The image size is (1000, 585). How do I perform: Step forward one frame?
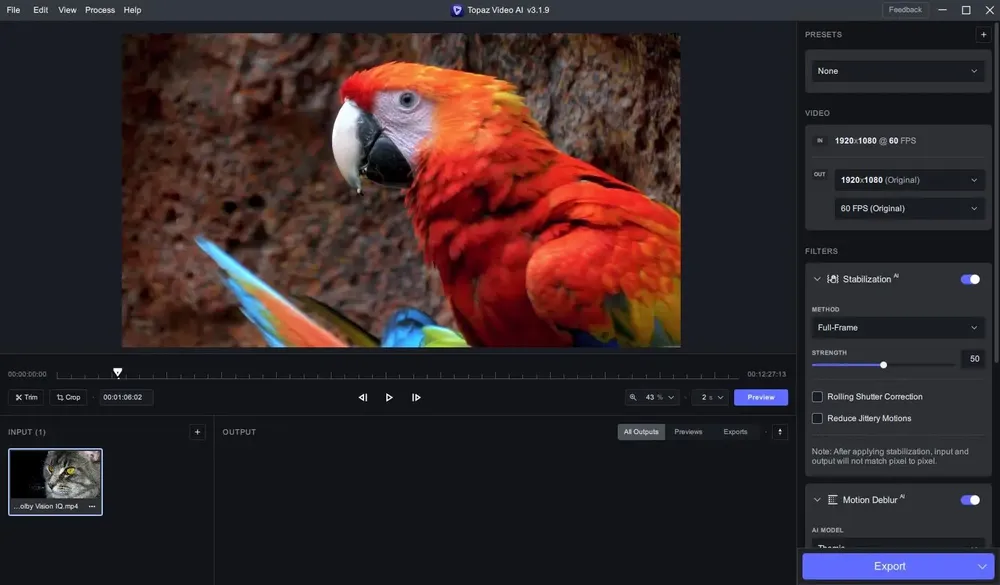tap(416, 397)
